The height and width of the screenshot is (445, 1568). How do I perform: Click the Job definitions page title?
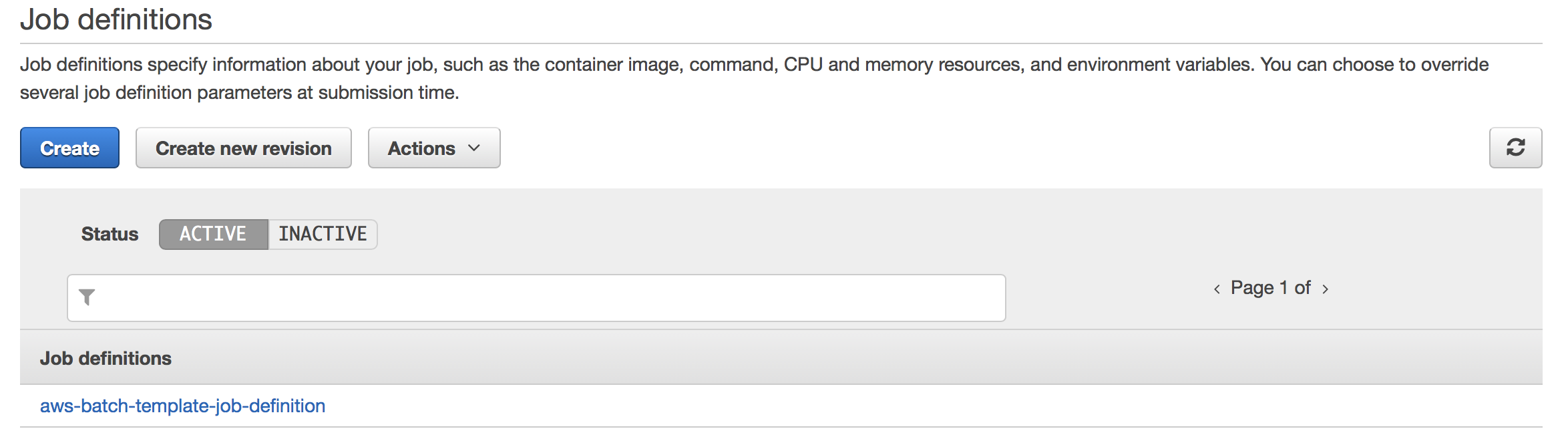(116, 19)
